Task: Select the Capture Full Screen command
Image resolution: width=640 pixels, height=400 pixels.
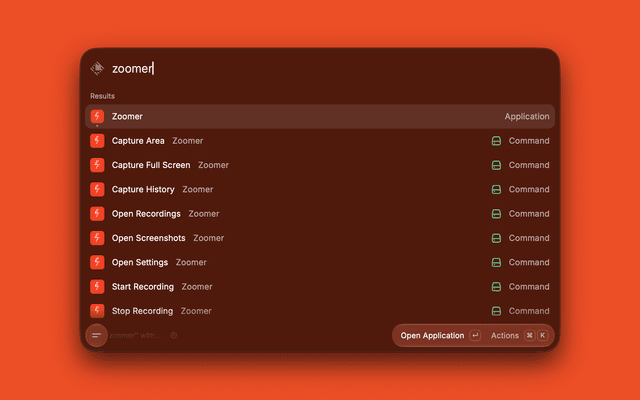Action: (x=320, y=165)
